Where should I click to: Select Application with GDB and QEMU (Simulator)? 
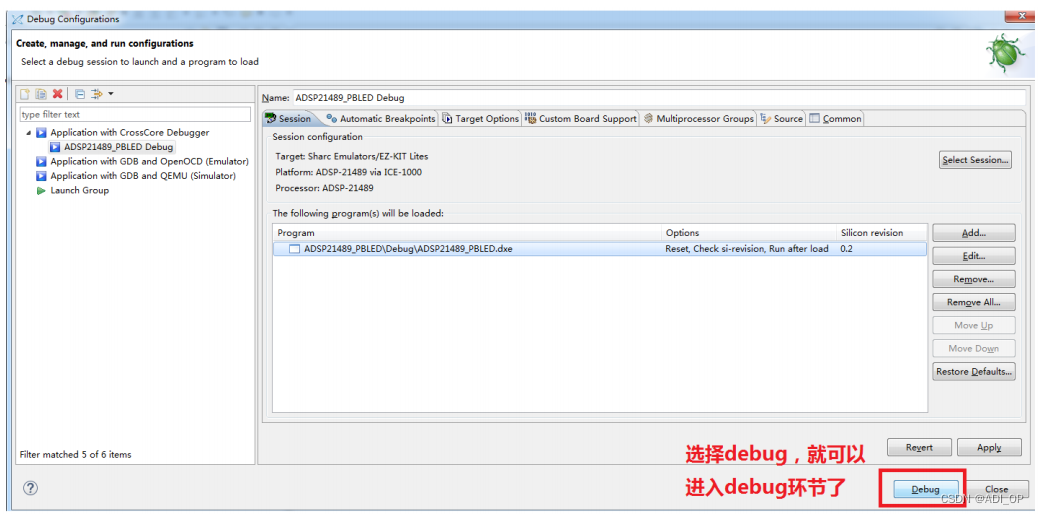pos(142,176)
